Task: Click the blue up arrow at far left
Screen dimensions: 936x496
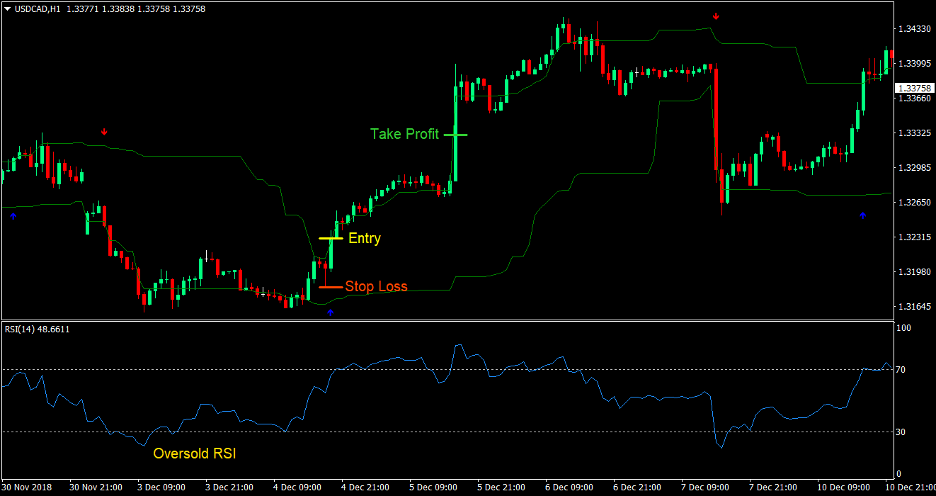Action: click(x=13, y=216)
